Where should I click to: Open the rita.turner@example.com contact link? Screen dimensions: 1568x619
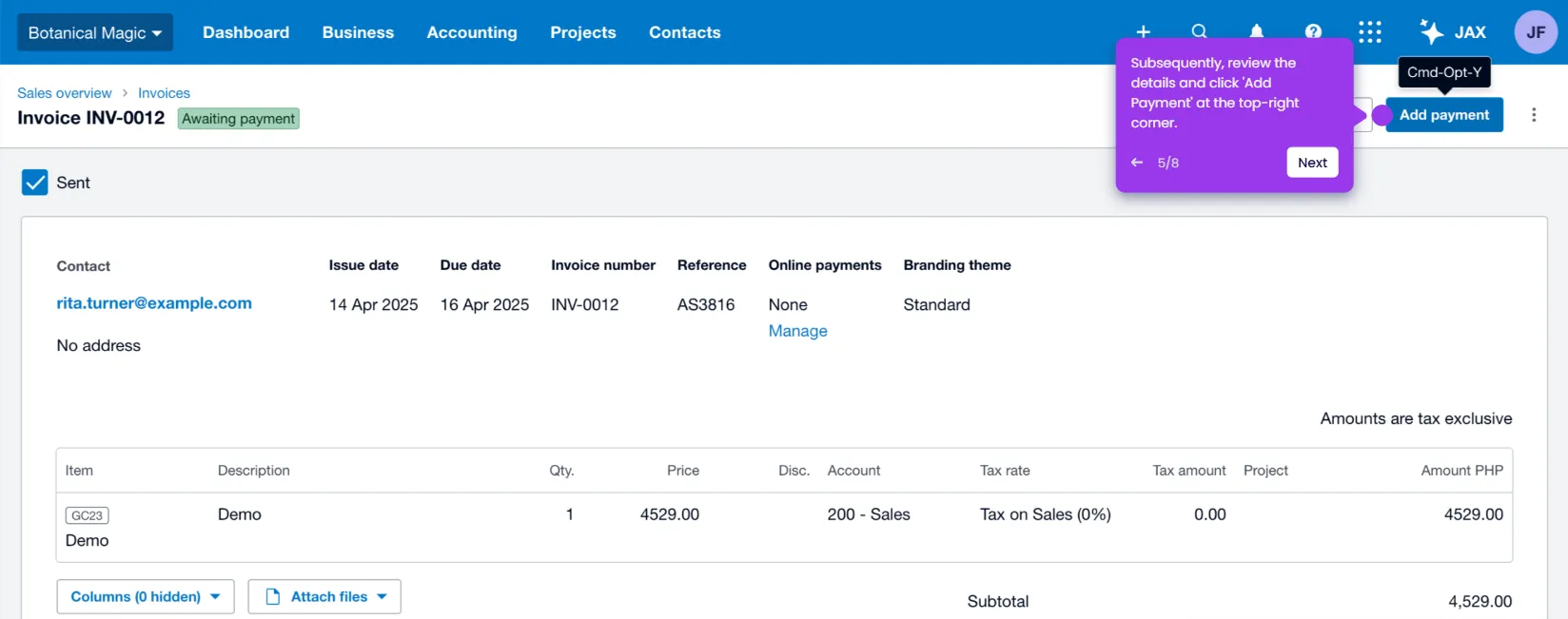point(154,303)
